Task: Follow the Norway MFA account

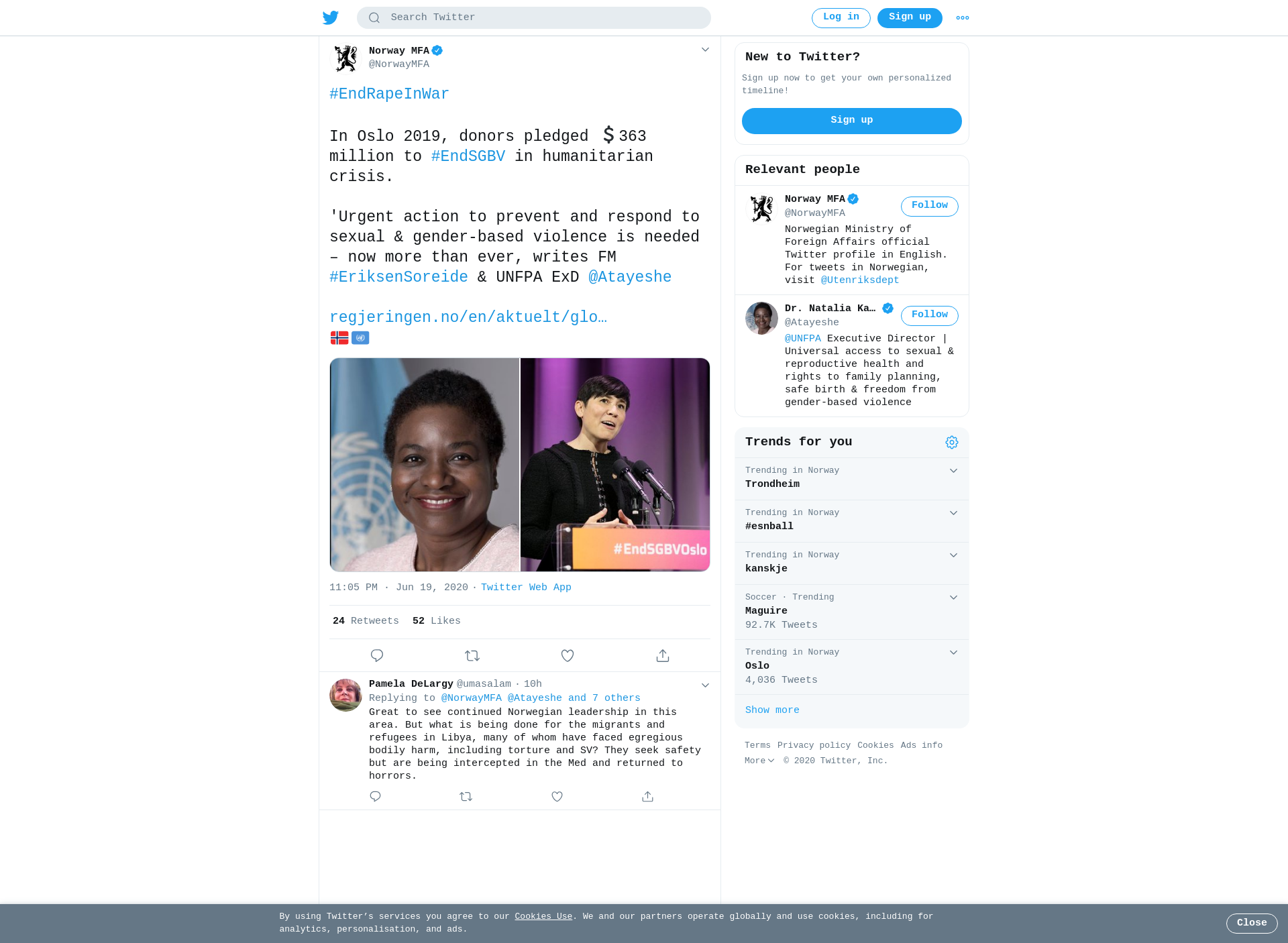Action: click(x=930, y=206)
